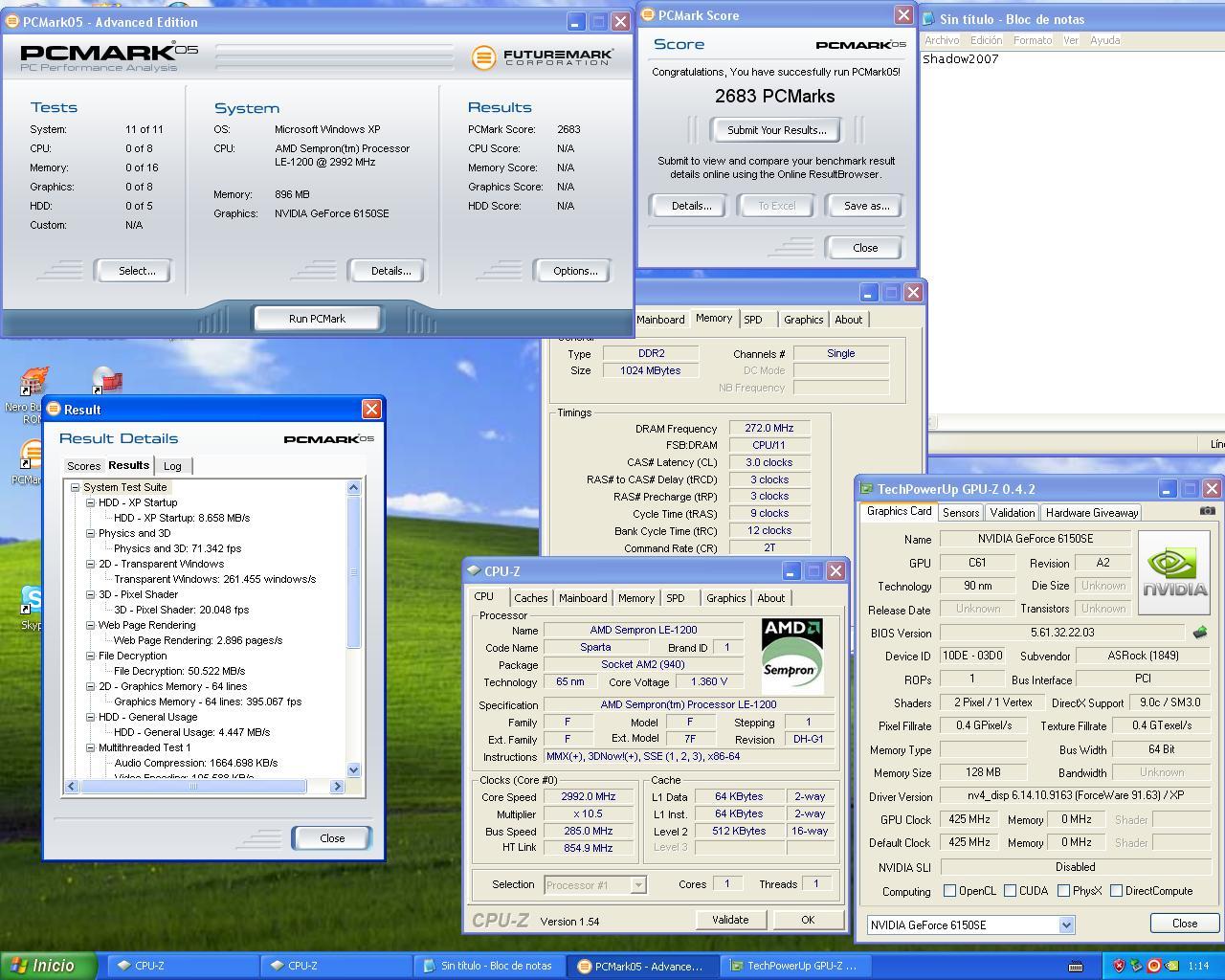
Task: Switch to Sin título - Bloc de notas taskbar button
Action: pos(488,966)
